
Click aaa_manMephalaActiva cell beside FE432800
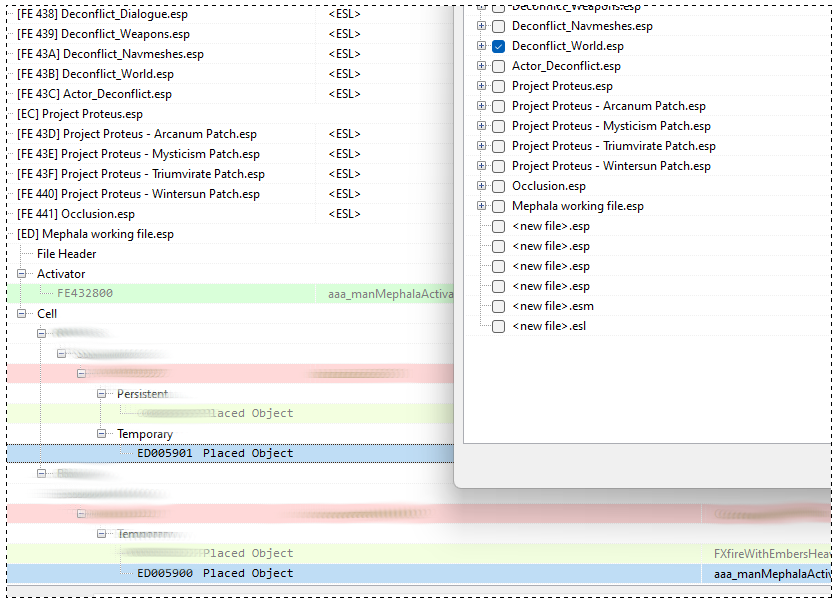pyautogui.click(x=390, y=294)
